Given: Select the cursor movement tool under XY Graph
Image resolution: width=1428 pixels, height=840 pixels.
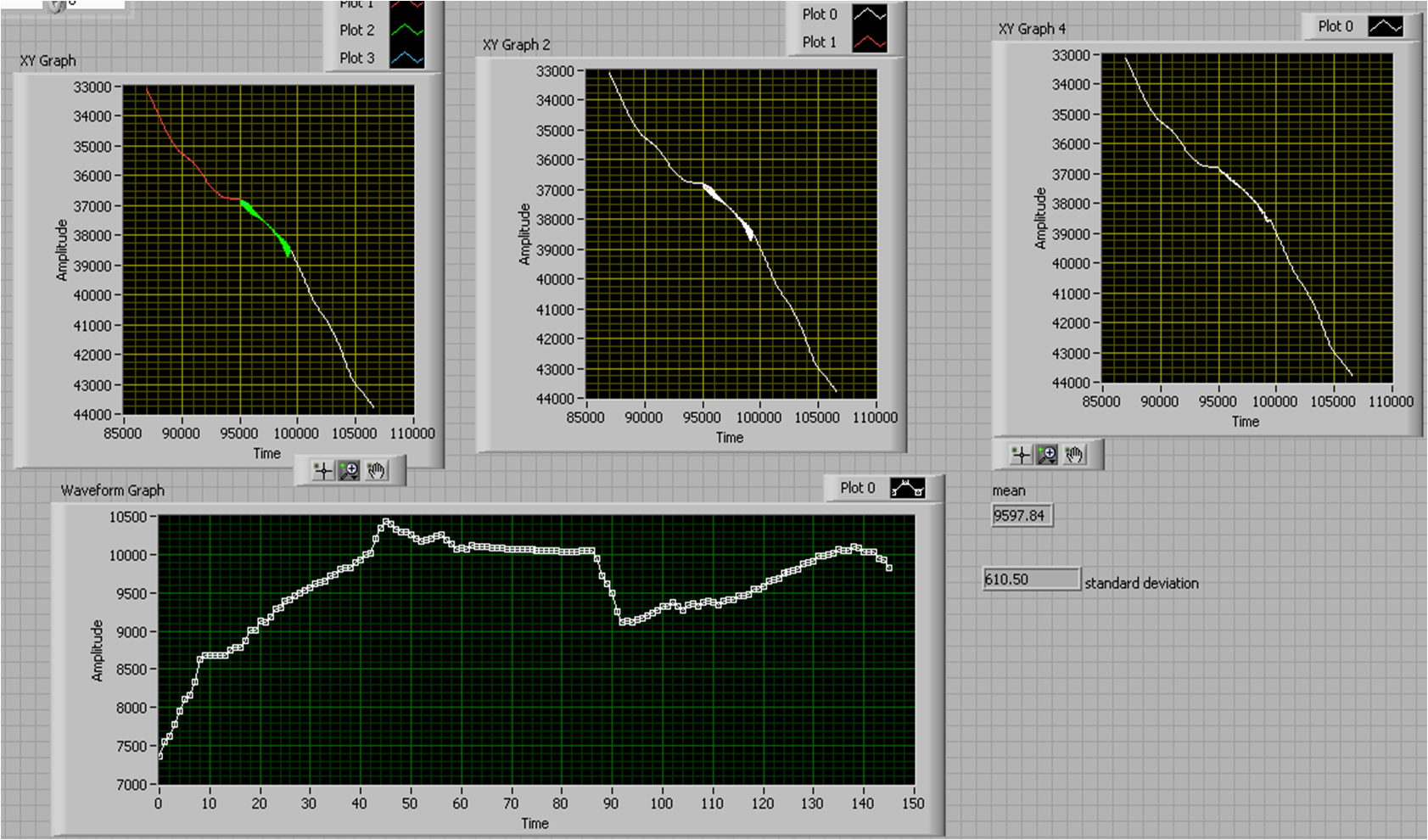Looking at the screenshot, I should click(x=322, y=471).
